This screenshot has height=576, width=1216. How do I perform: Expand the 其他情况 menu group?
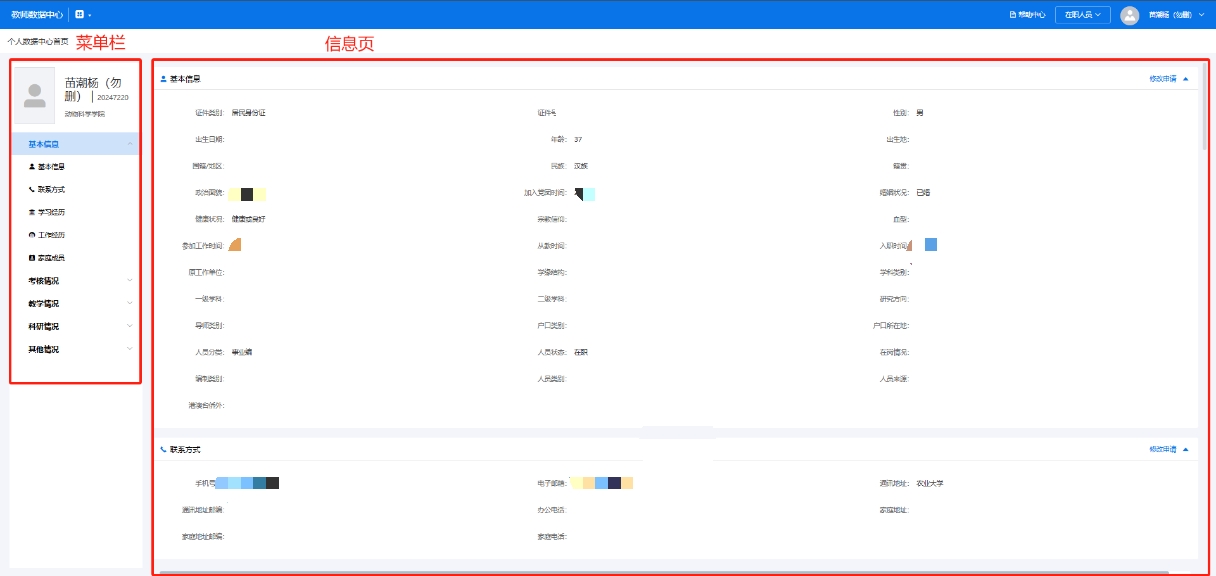[130, 349]
